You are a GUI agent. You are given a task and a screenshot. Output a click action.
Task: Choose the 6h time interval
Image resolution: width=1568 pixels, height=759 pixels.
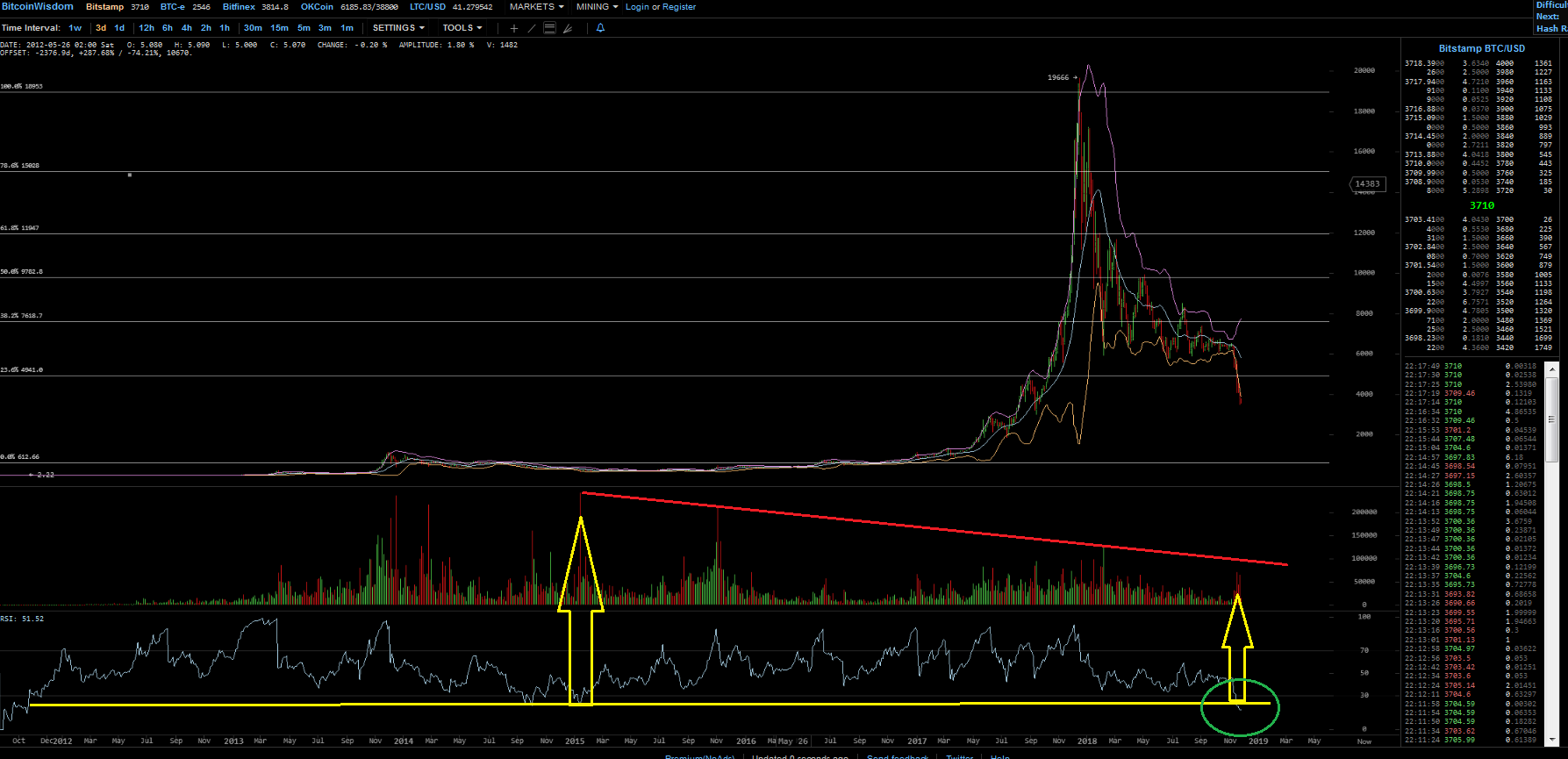tap(168, 28)
